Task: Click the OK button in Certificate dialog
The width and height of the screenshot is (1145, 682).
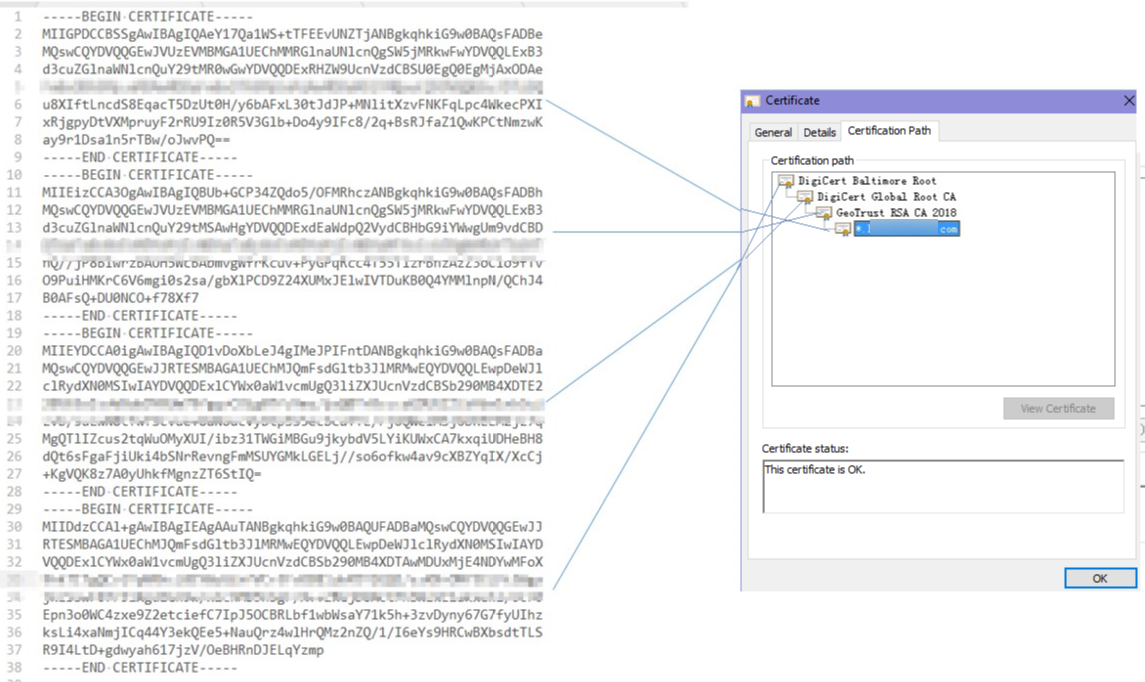Action: point(1100,578)
